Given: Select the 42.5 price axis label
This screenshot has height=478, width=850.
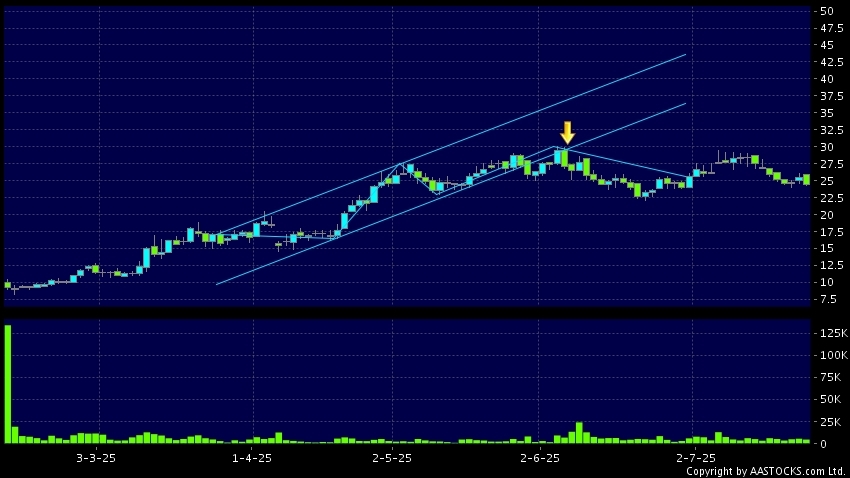Looking at the screenshot, I should [x=832, y=62].
